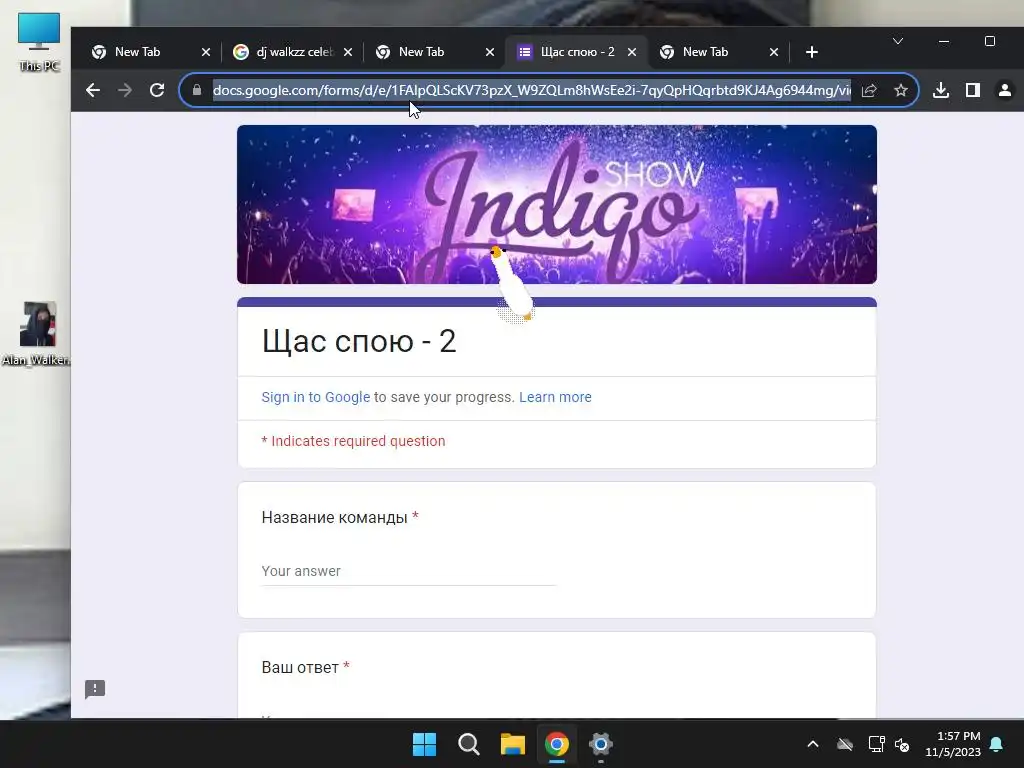Click the Sign in to Google link
The width and height of the screenshot is (1024, 768).
click(315, 397)
